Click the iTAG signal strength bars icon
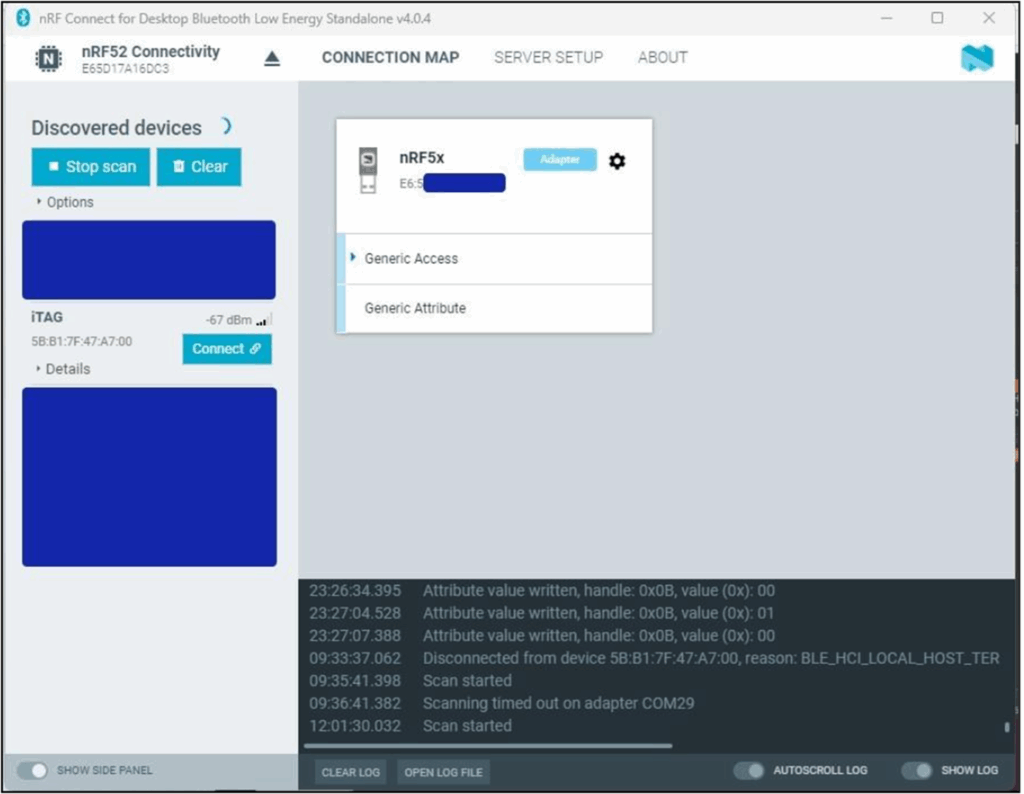The image size is (1024, 794). (x=263, y=320)
